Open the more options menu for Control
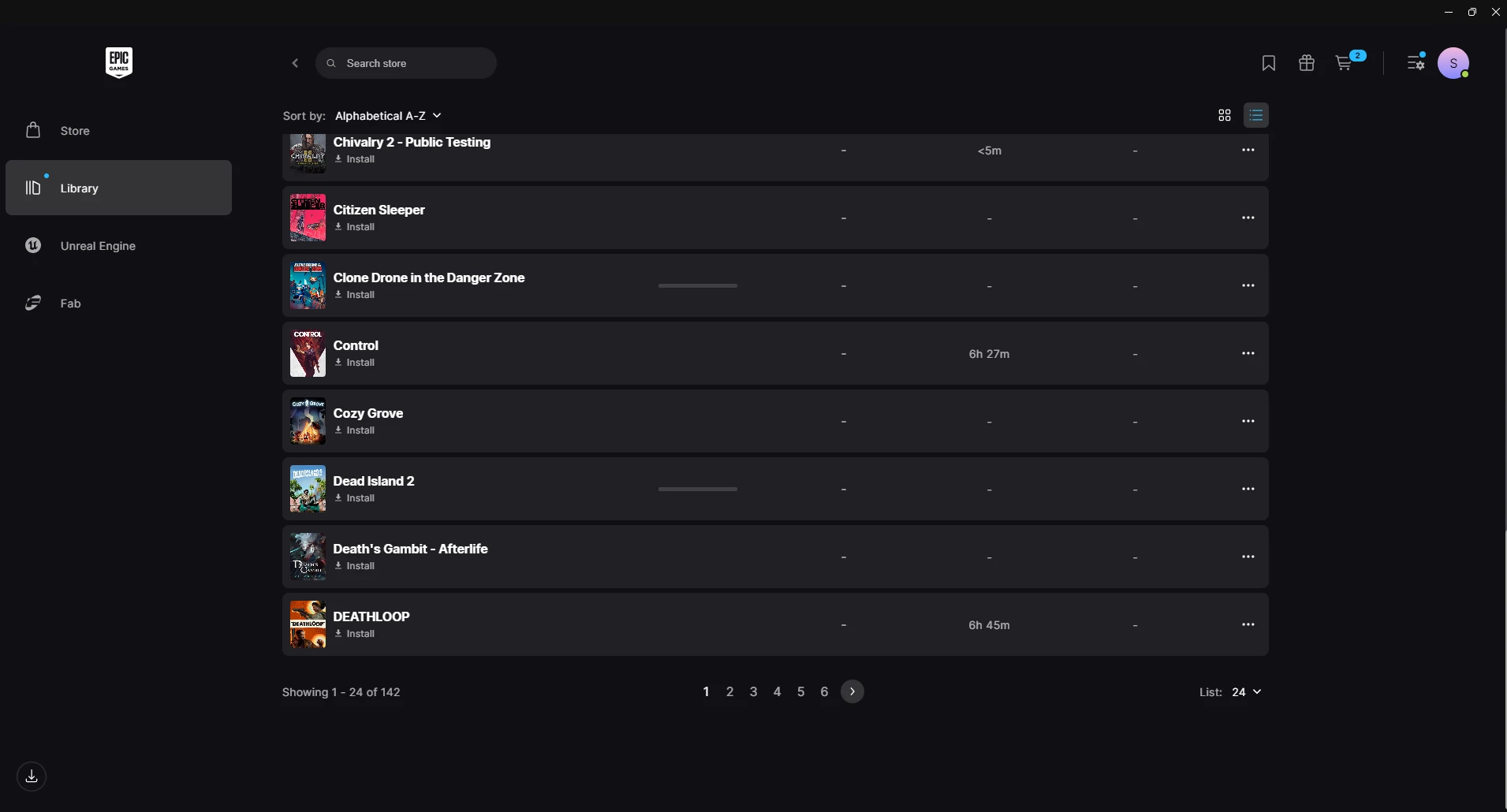 [1248, 353]
